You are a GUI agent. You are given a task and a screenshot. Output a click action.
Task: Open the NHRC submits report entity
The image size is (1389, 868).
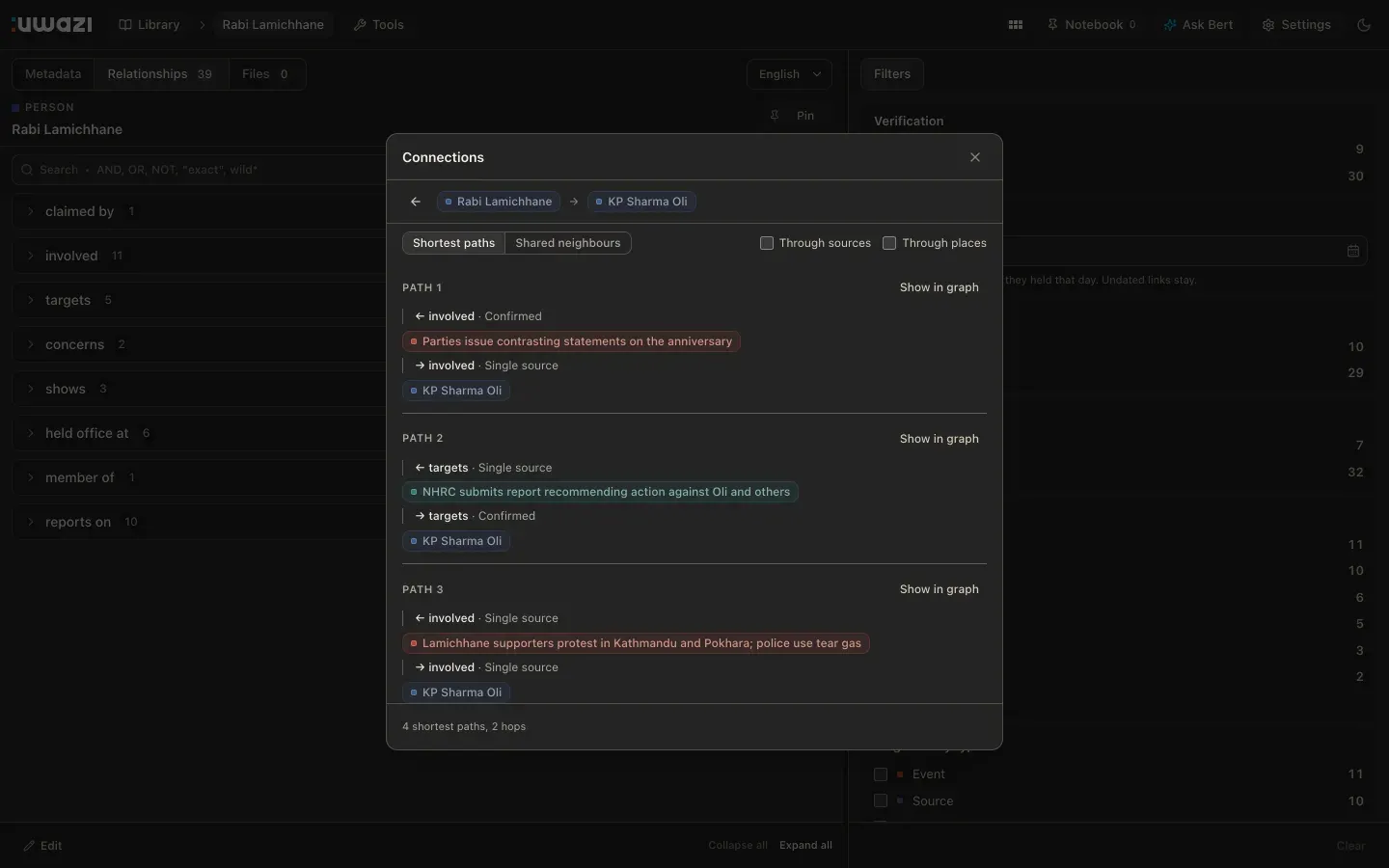[x=600, y=492]
